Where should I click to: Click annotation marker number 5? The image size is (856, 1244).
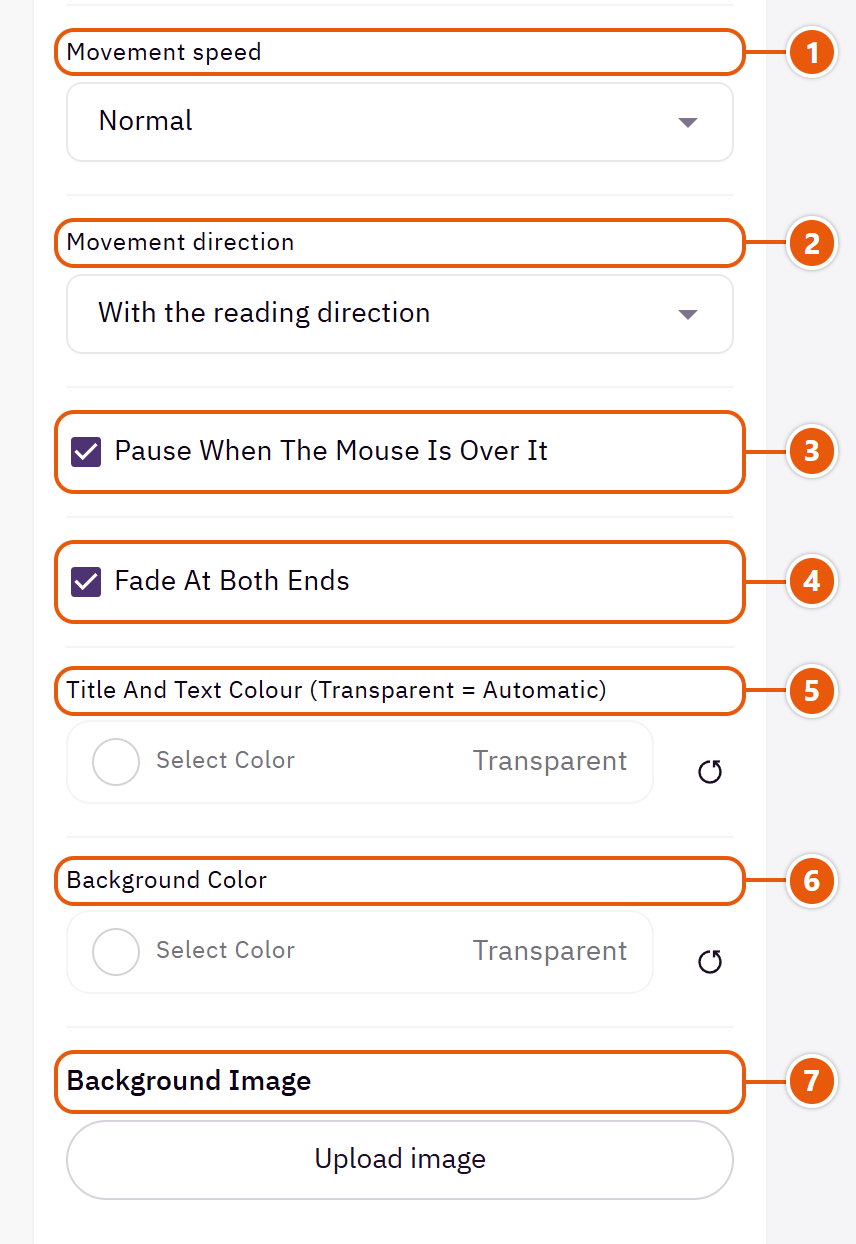tap(811, 691)
